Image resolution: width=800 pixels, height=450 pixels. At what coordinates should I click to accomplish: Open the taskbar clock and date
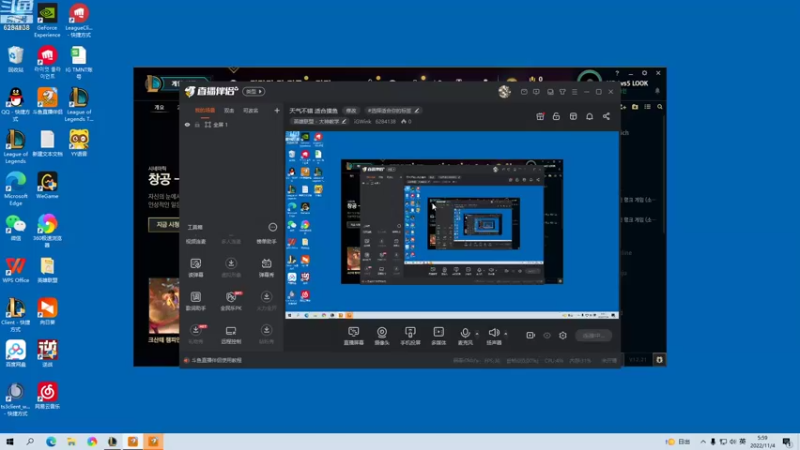point(763,441)
